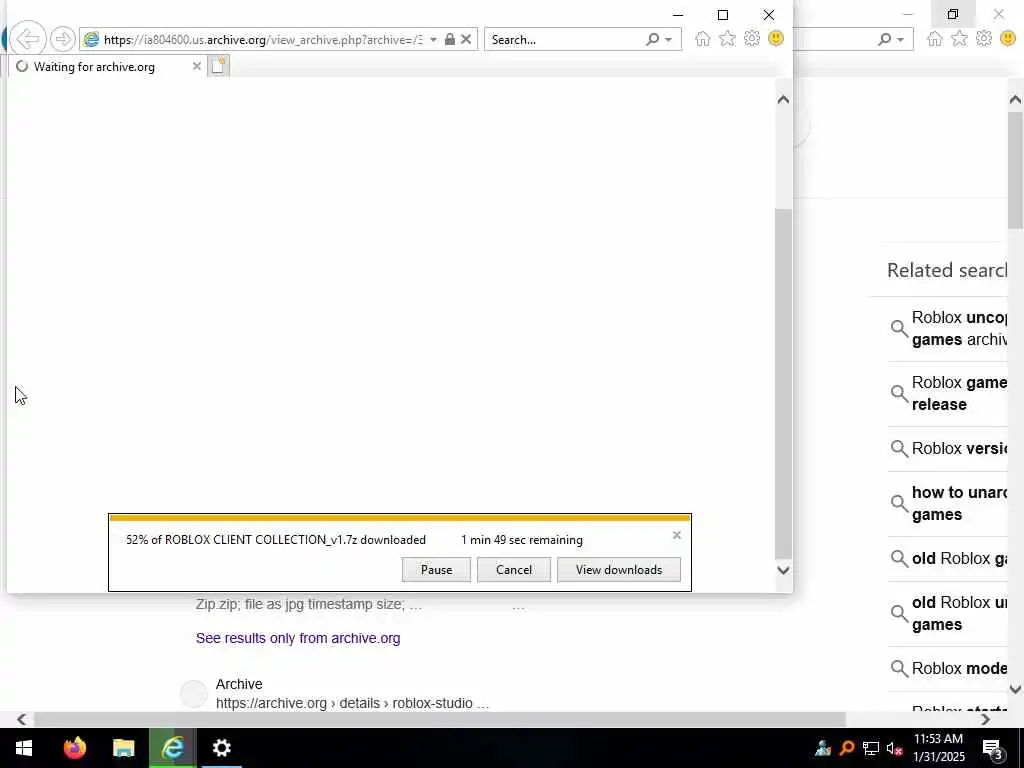Click the yellow download progress bar
The height and width of the screenshot is (768, 1024).
(x=400, y=518)
